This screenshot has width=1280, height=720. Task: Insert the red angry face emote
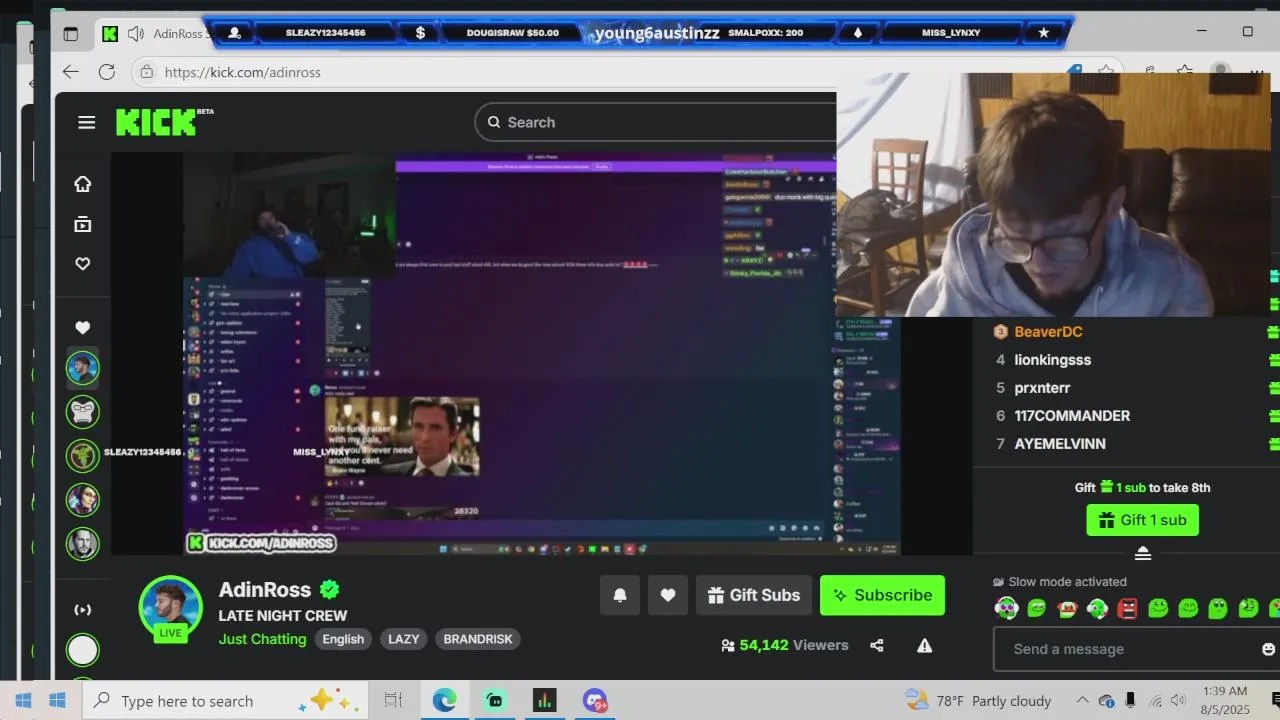point(1128,608)
